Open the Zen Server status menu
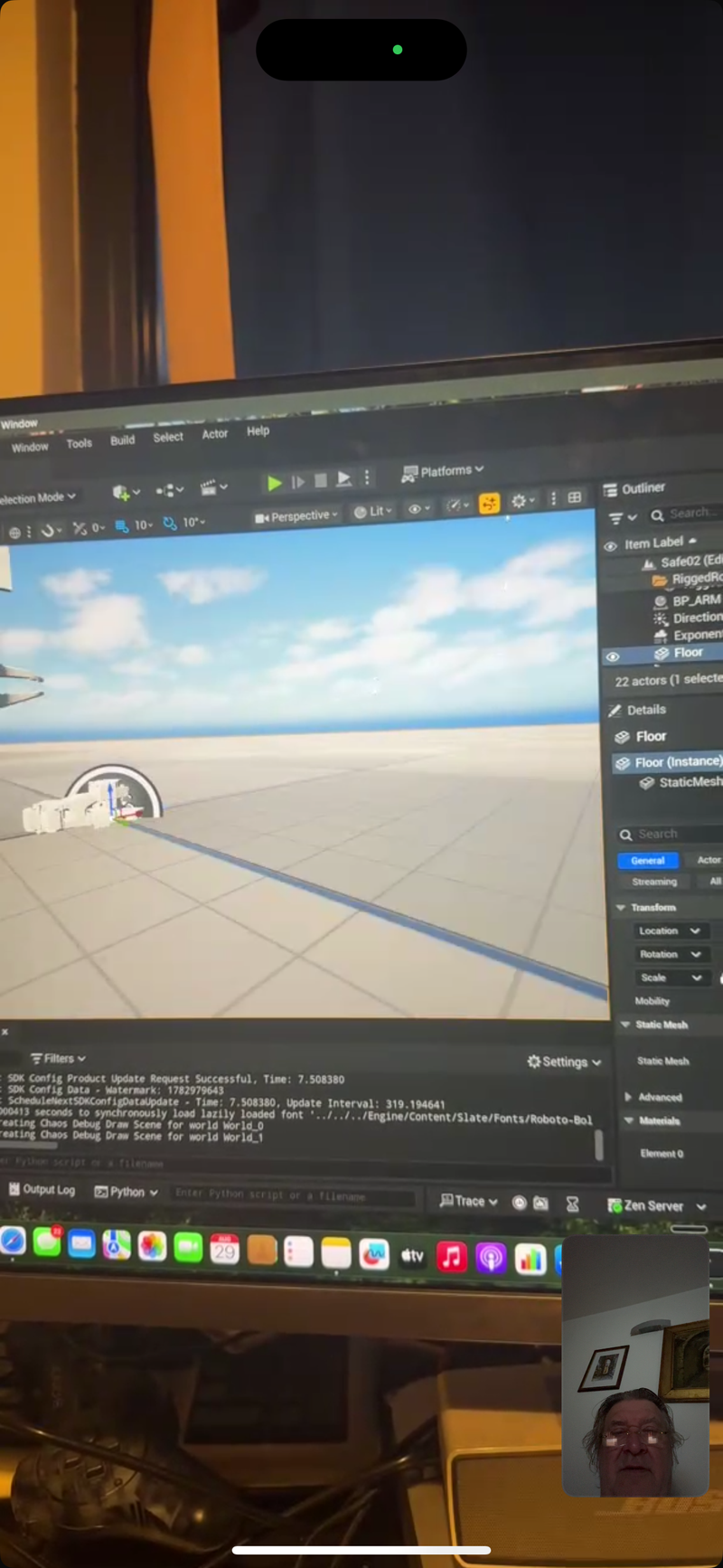The height and width of the screenshot is (1568, 723). coord(656,1205)
